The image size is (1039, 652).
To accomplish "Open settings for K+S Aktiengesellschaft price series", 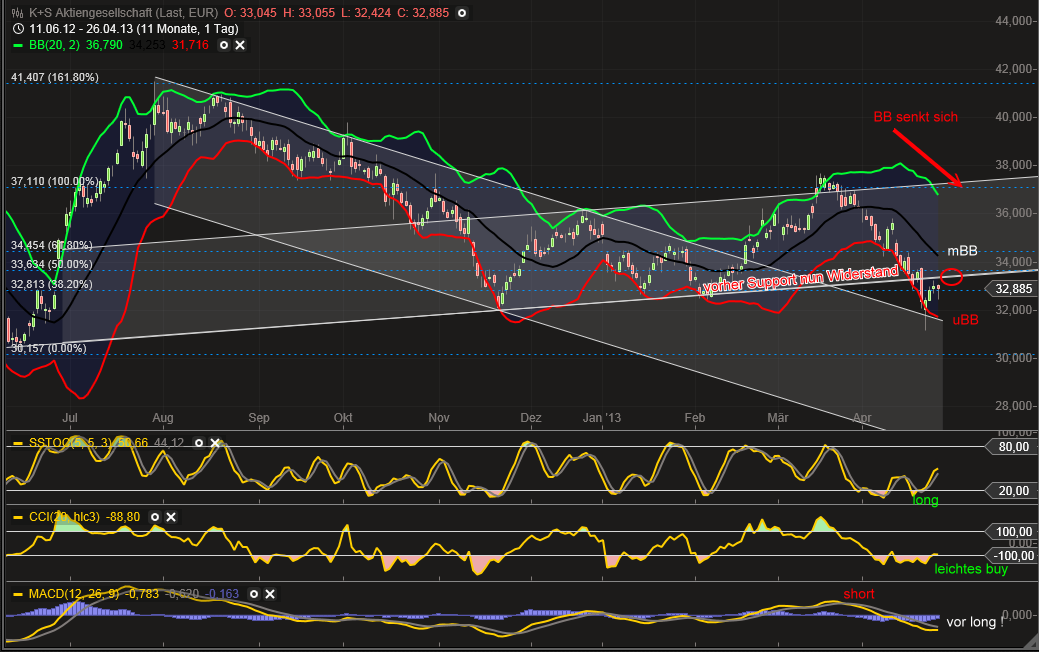I will coord(462,13).
